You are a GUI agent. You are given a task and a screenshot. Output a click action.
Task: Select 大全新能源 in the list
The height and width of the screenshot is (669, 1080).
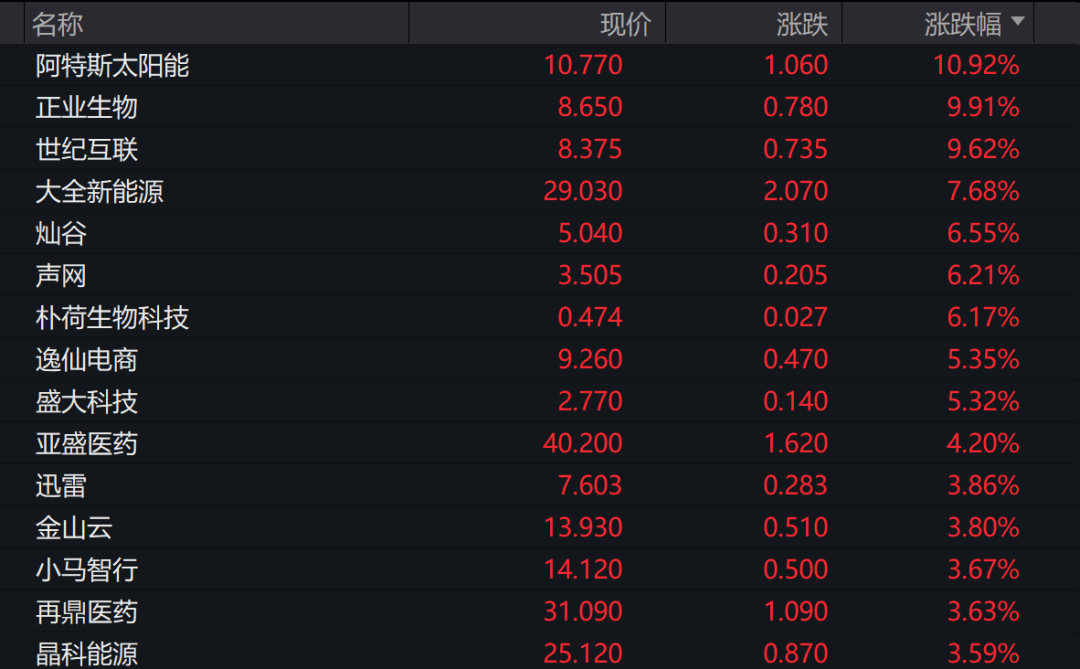(x=100, y=192)
